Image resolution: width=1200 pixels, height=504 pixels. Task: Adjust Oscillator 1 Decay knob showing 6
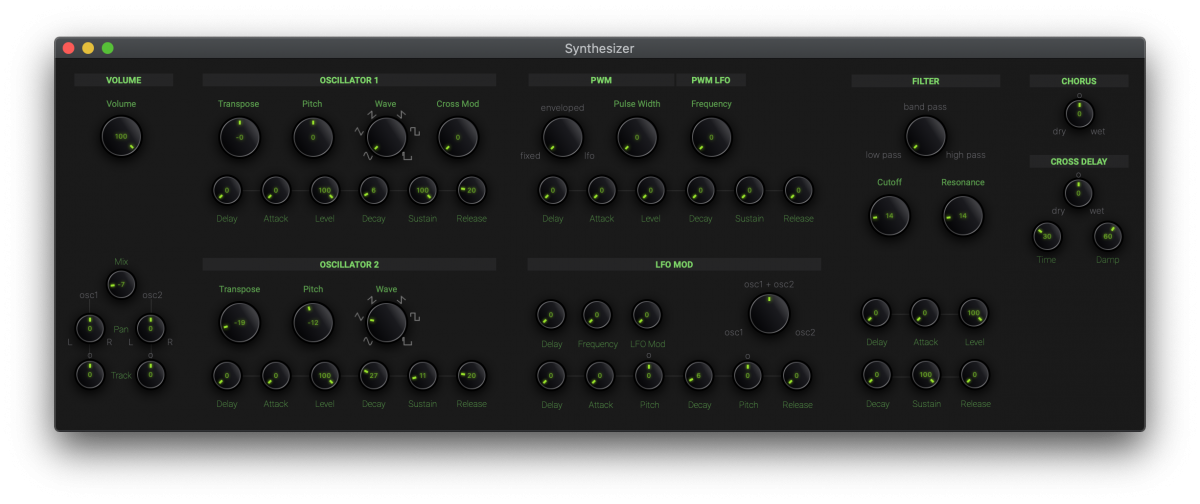point(374,190)
